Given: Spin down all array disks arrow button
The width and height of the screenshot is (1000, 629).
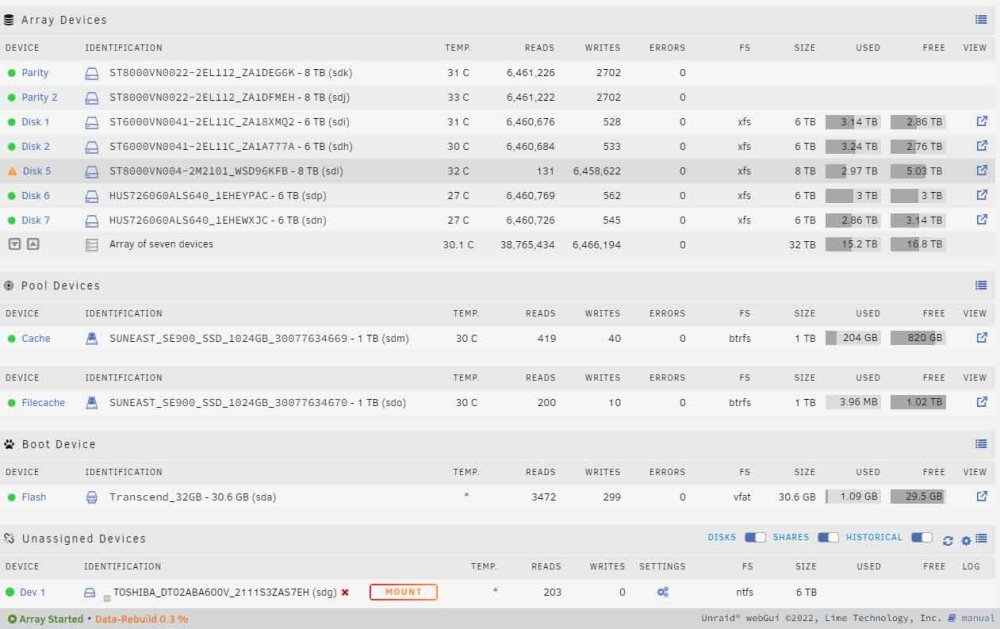Looking at the screenshot, I should 15,244.
